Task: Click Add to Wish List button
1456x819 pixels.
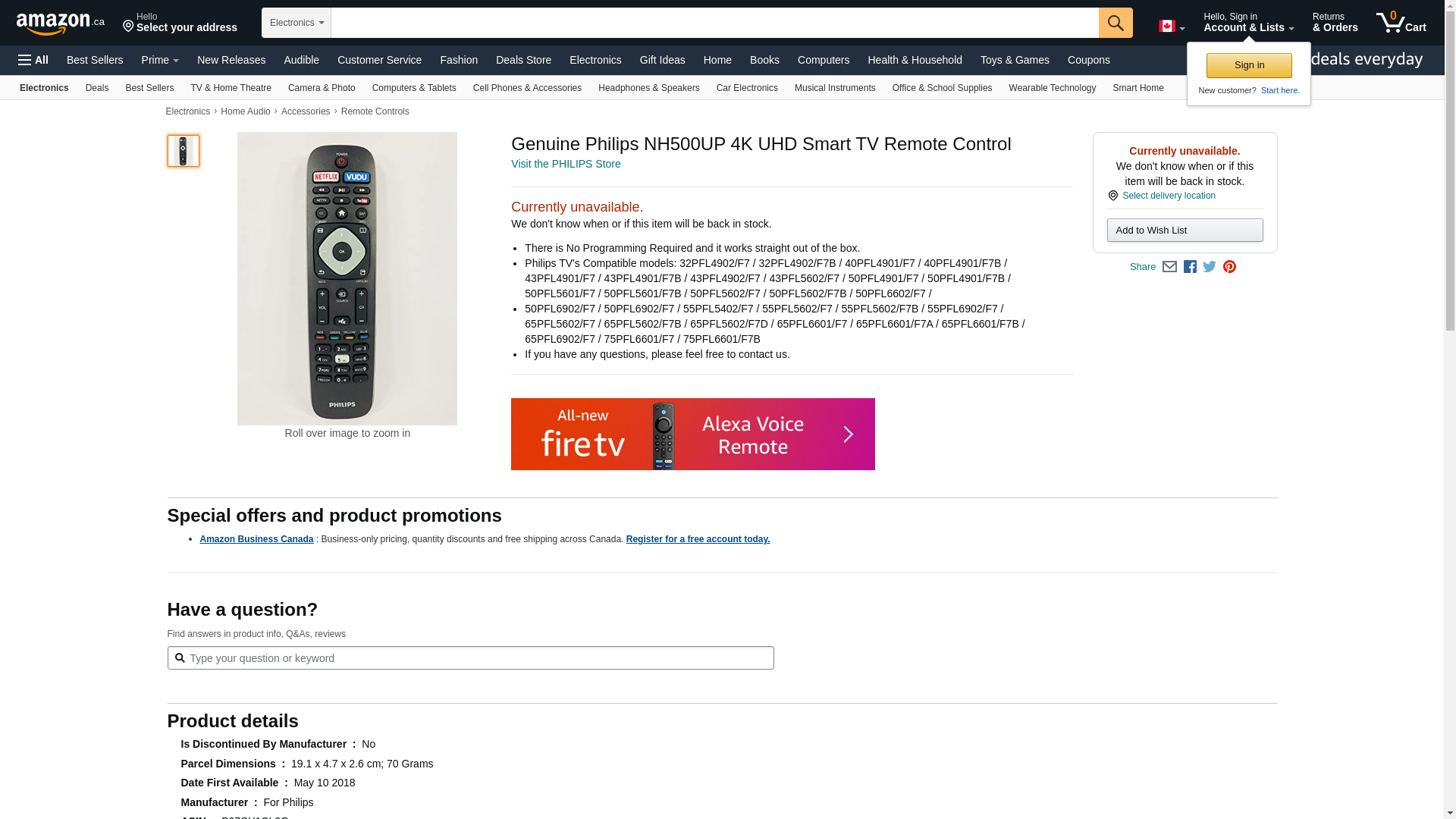Action: click(1184, 231)
